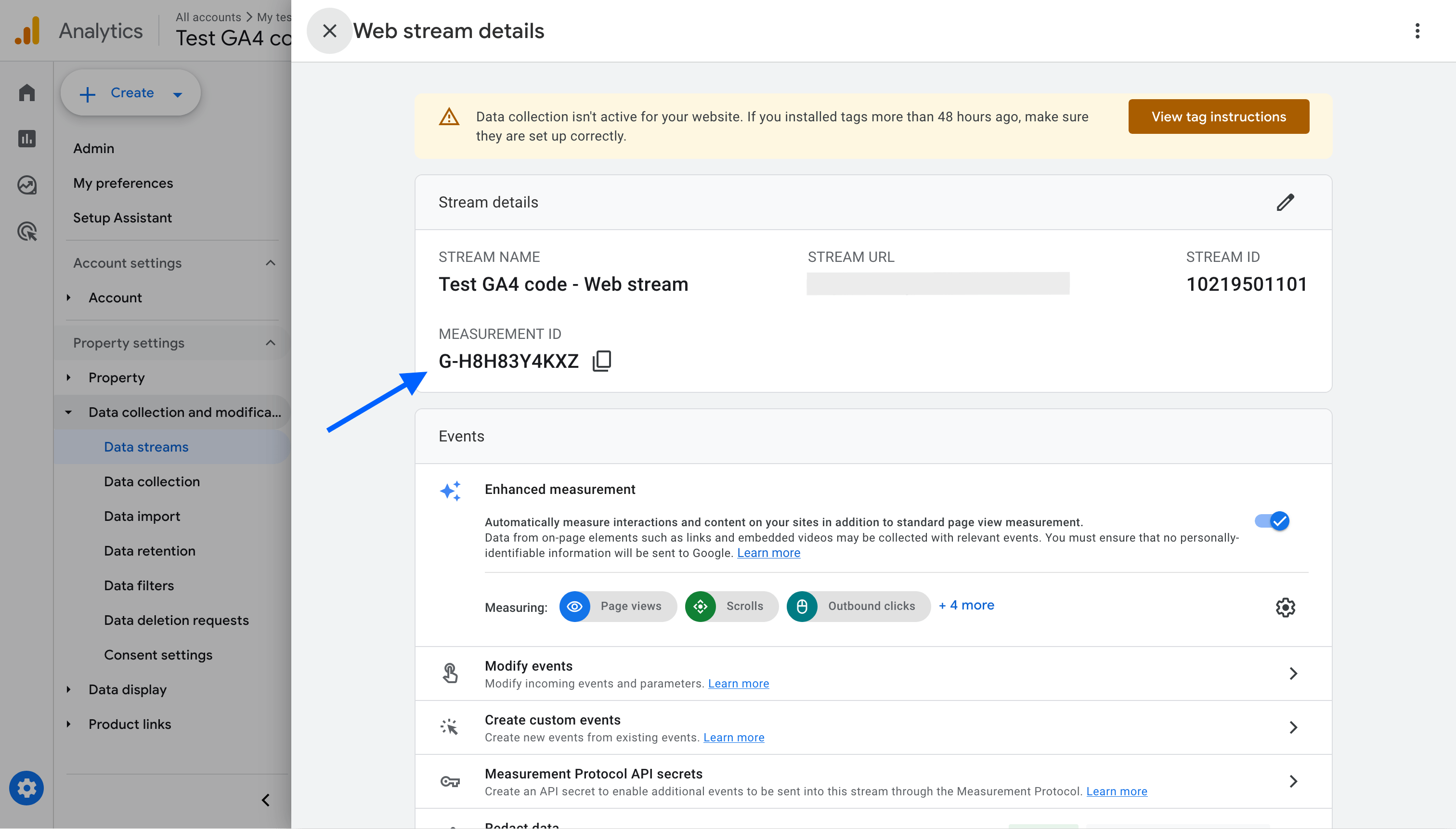This screenshot has width=1456, height=829.
Task: Select Data collection from the left menu
Action: click(x=152, y=481)
